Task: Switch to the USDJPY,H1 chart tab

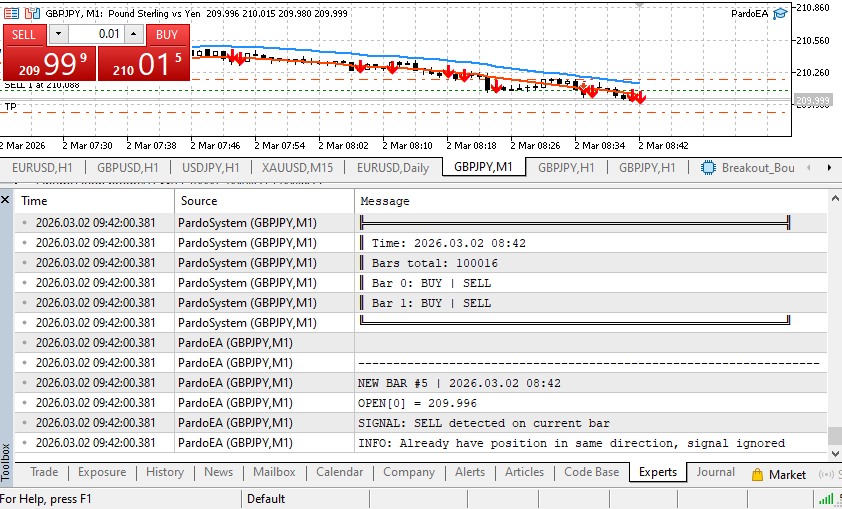Action: [x=210, y=168]
